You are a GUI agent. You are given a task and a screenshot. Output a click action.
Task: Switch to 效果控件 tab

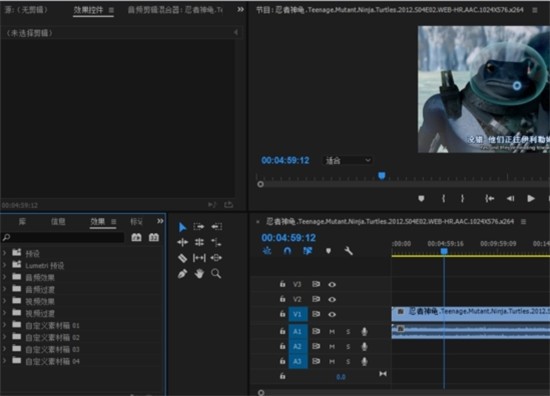tap(88, 10)
